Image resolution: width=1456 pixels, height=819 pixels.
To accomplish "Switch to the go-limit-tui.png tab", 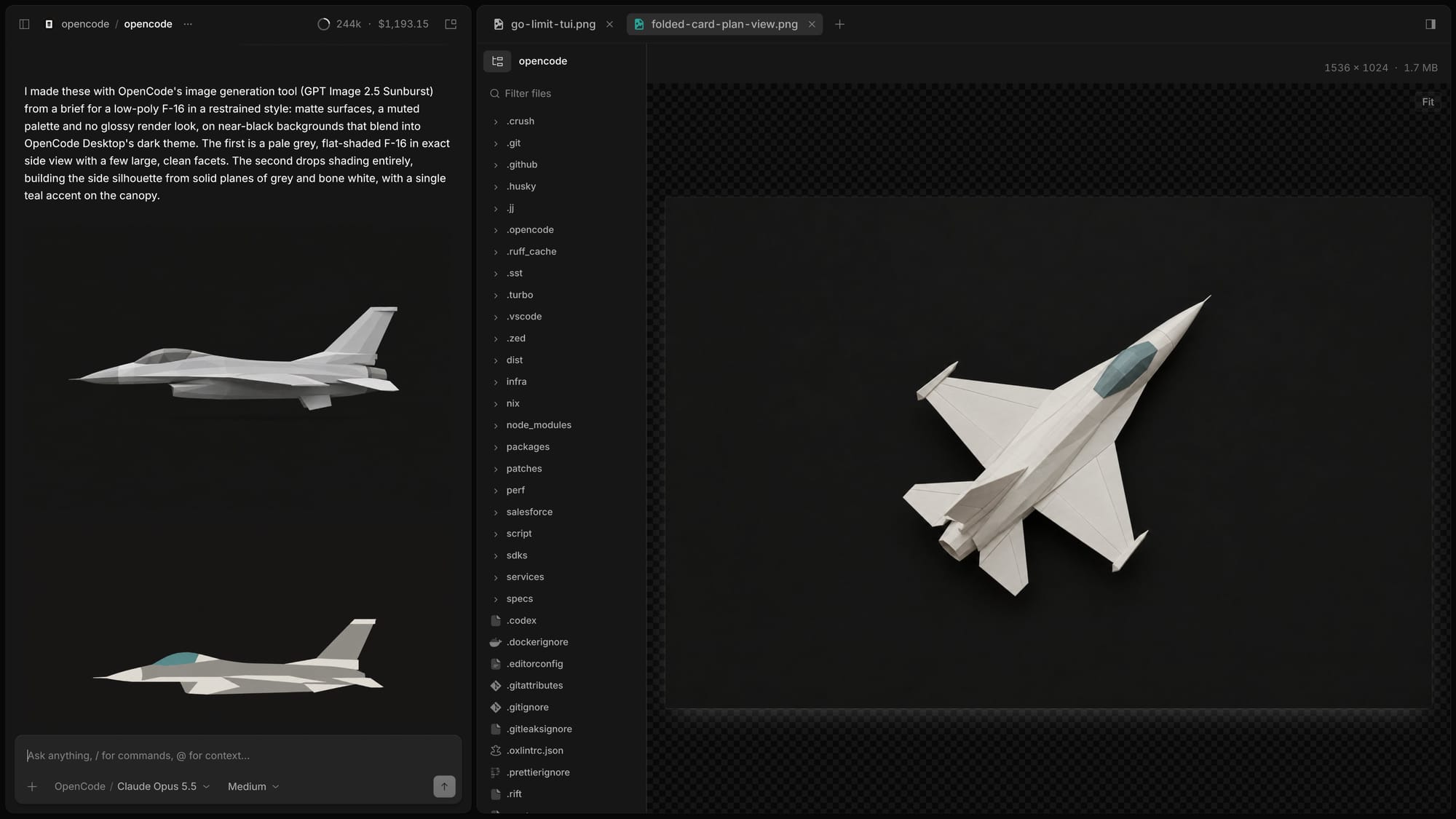I will tap(553, 24).
